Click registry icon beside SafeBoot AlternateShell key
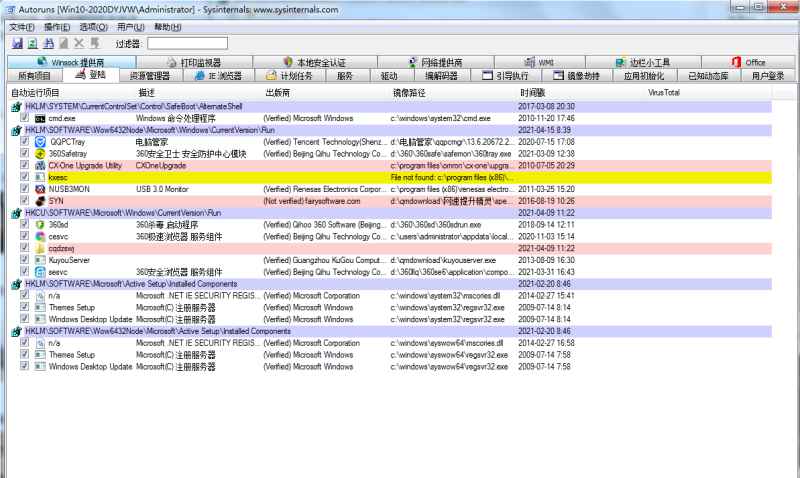 (x=16, y=107)
